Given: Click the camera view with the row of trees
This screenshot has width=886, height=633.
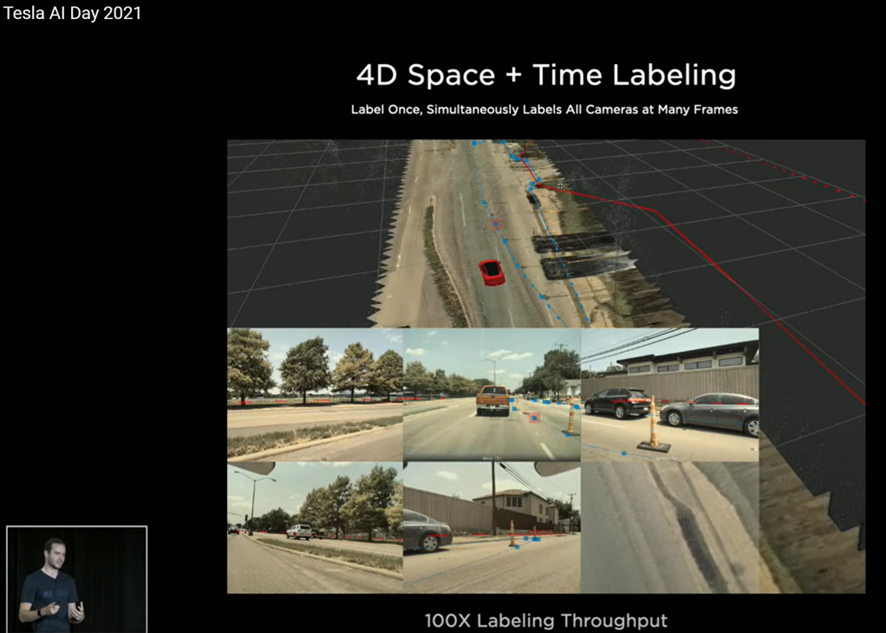Looking at the screenshot, I should coord(315,394).
